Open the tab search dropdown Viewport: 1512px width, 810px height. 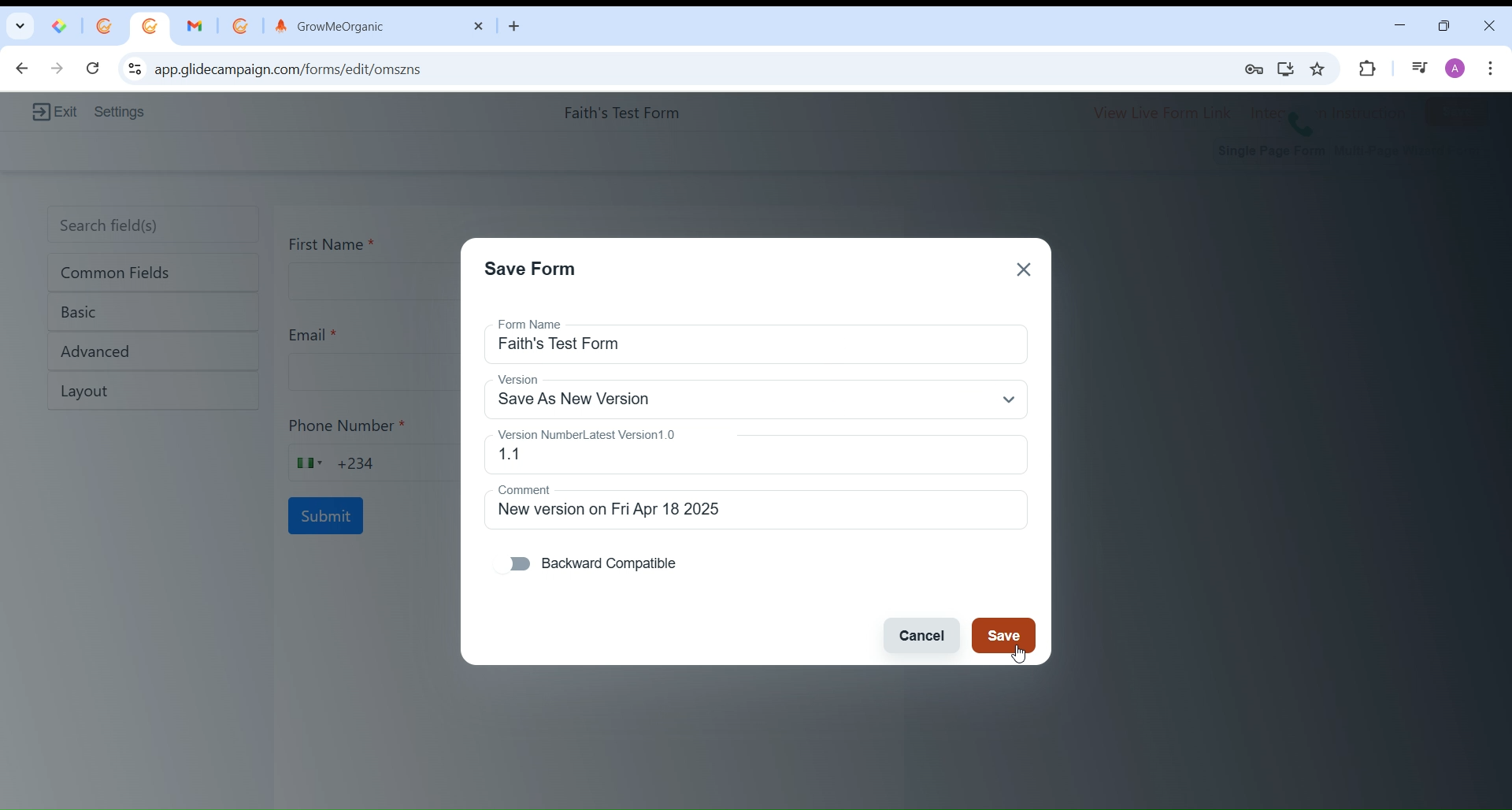pyautogui.click(x=20, y=27)
